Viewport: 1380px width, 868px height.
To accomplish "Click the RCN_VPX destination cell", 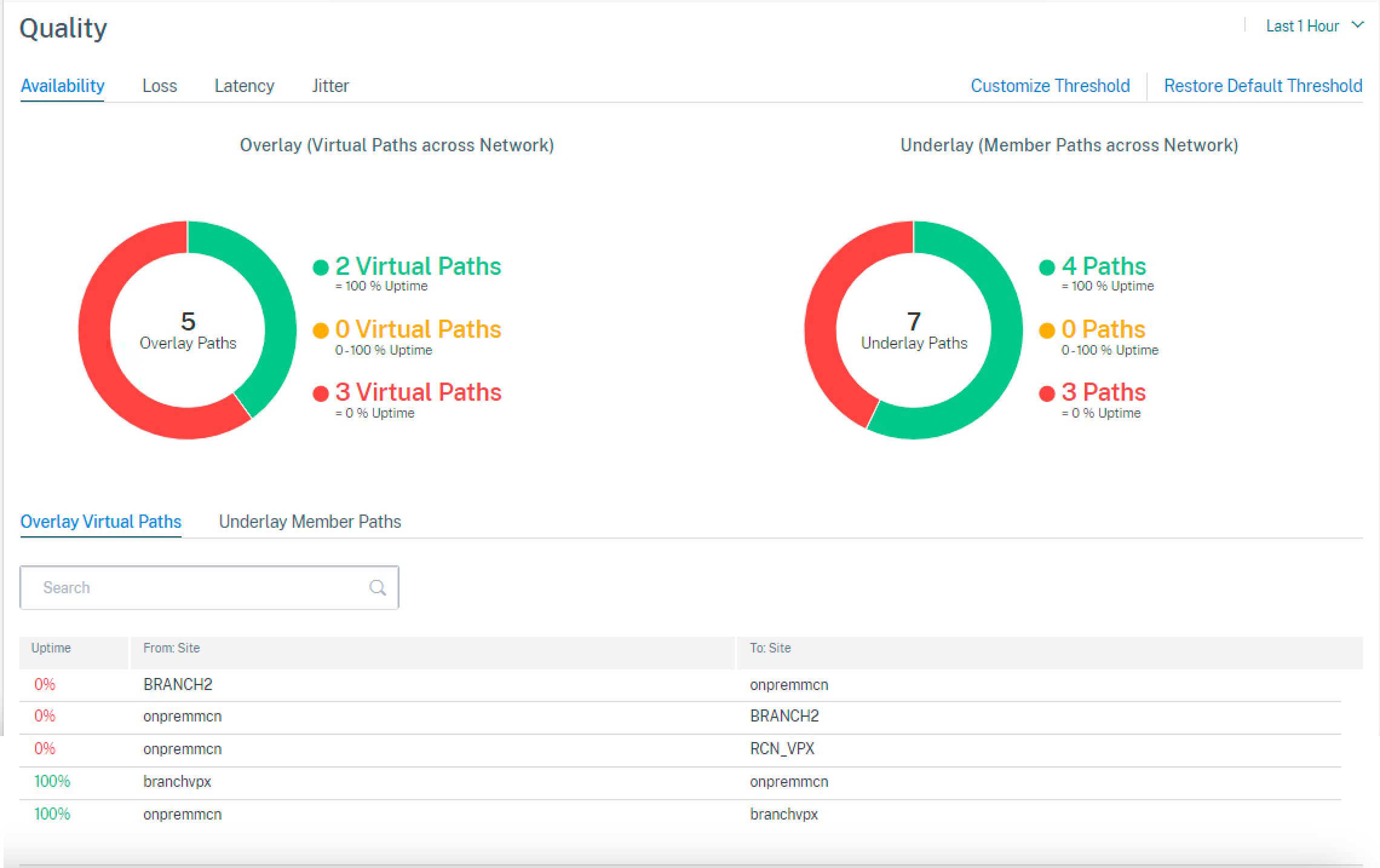I will (782, 749).
